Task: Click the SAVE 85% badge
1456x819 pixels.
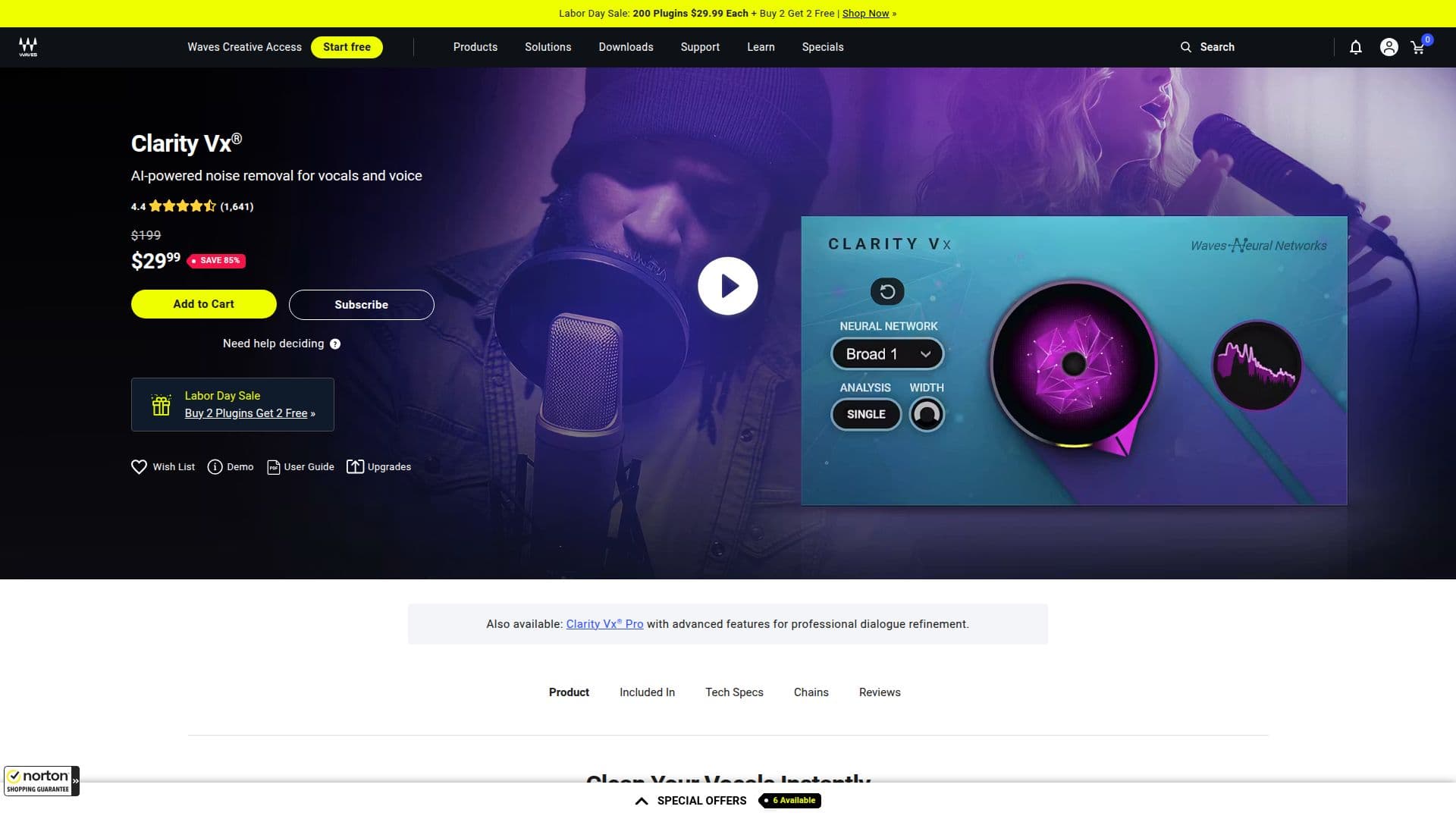Action: (216, 260)
